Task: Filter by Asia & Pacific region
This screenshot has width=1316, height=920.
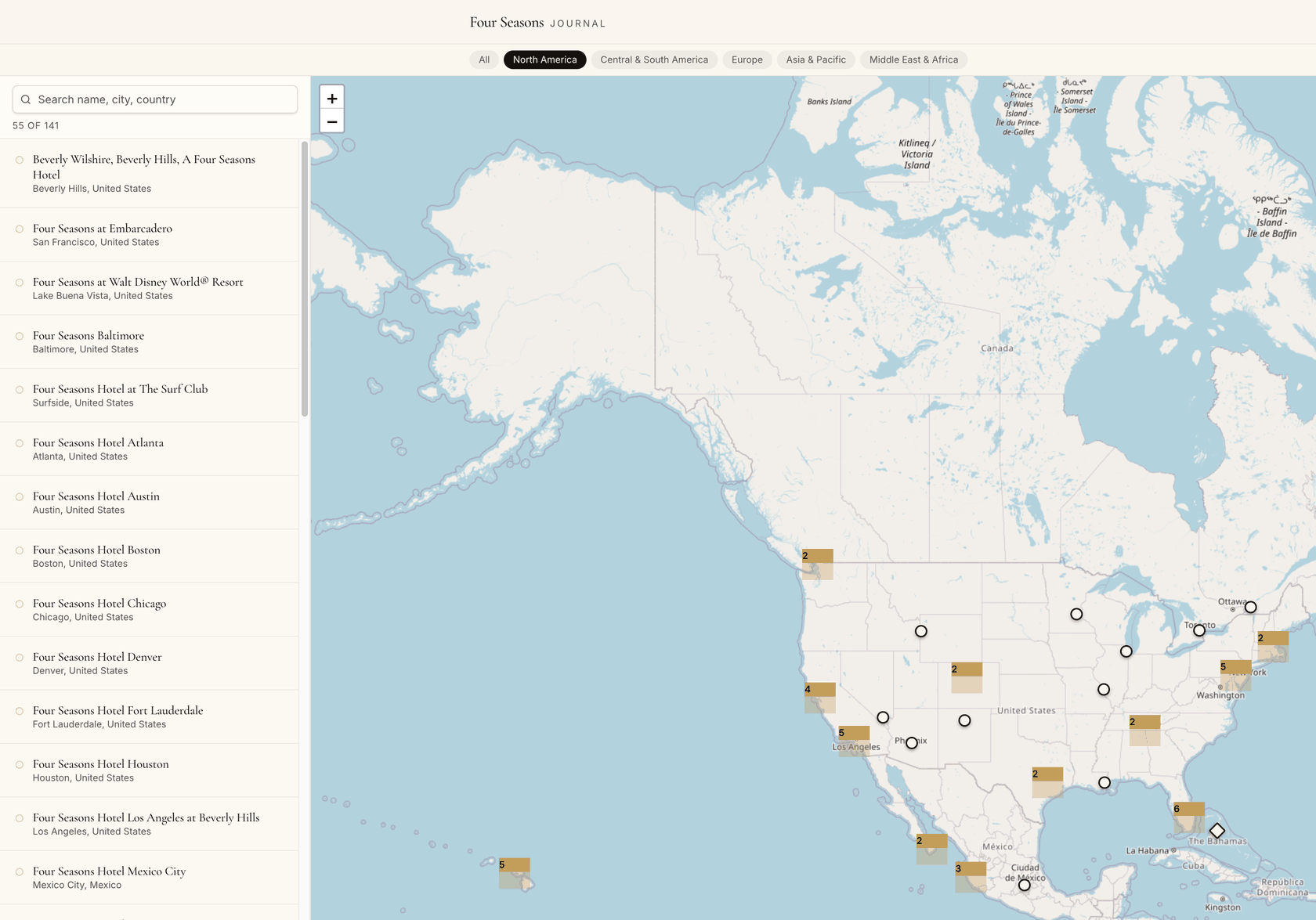Action: [x=815, y=60]
